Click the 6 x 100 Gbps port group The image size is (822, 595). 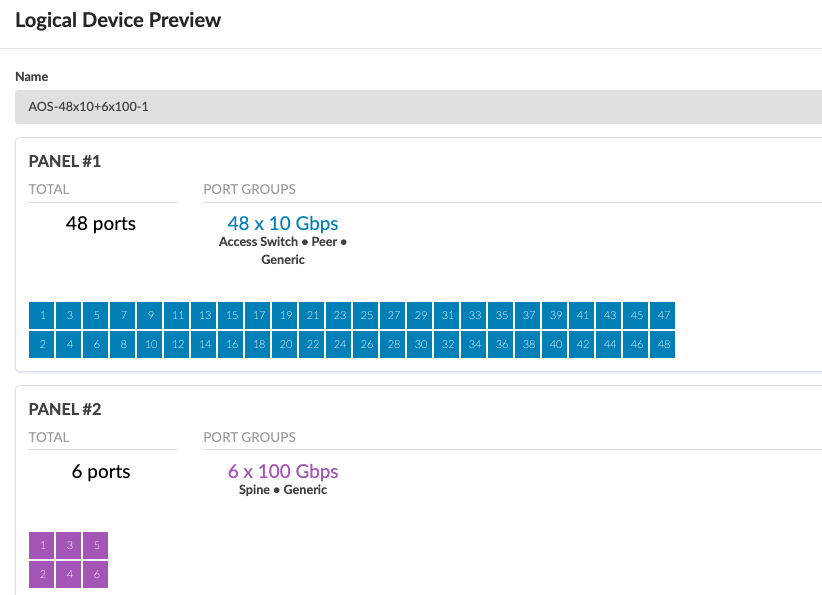[x=283, y=471]
